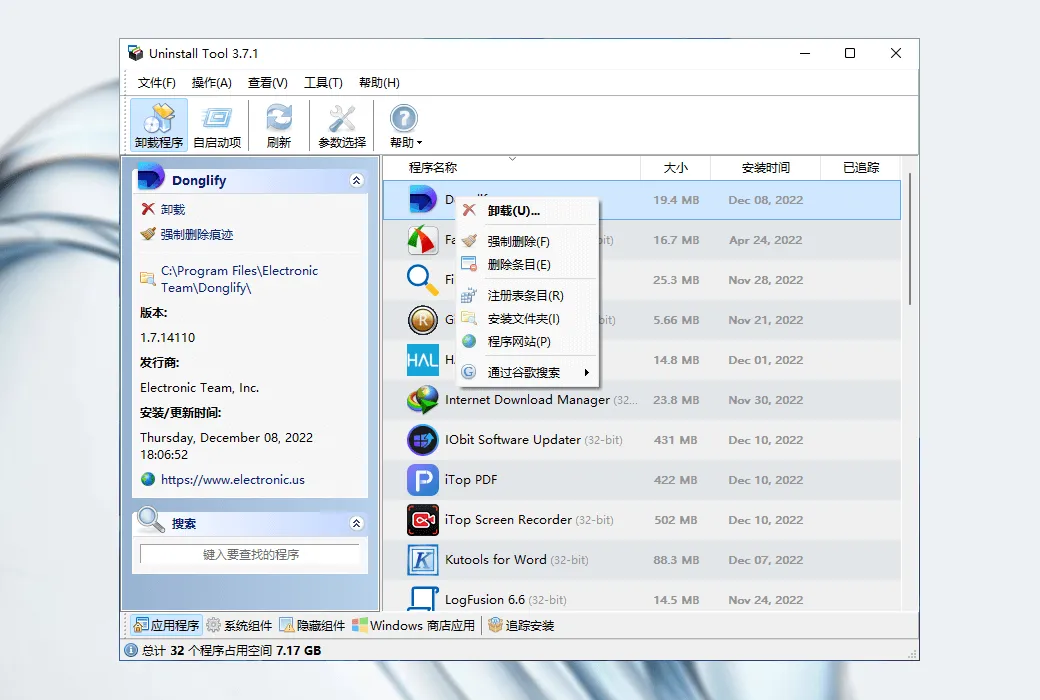Open the 工具(T) menu

(323, 83)
